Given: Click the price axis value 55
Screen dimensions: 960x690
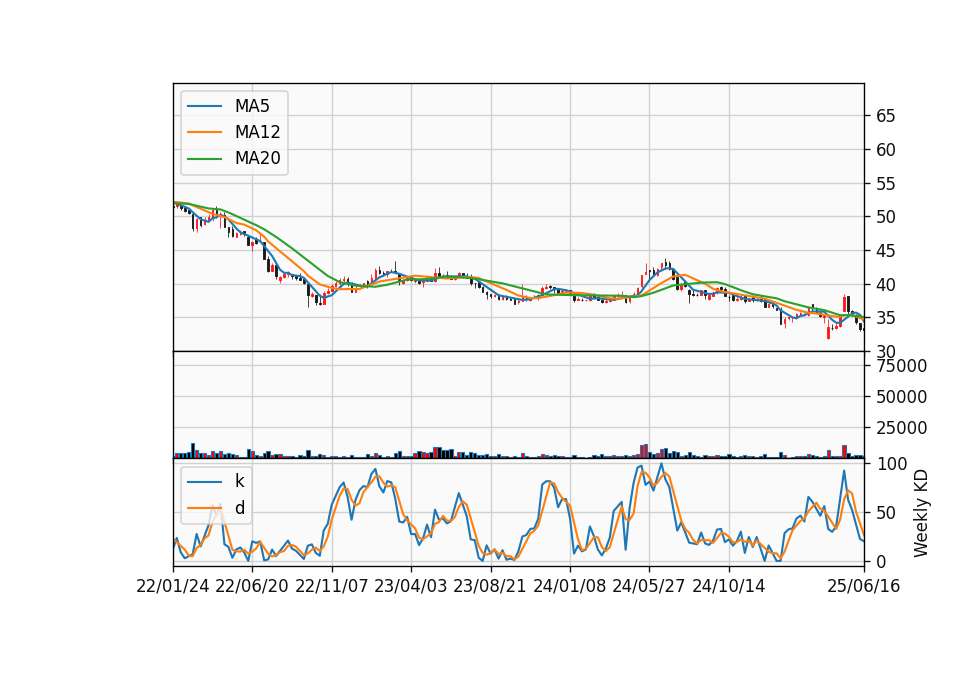Looking at the screenshot, I should tap(885, 184).
